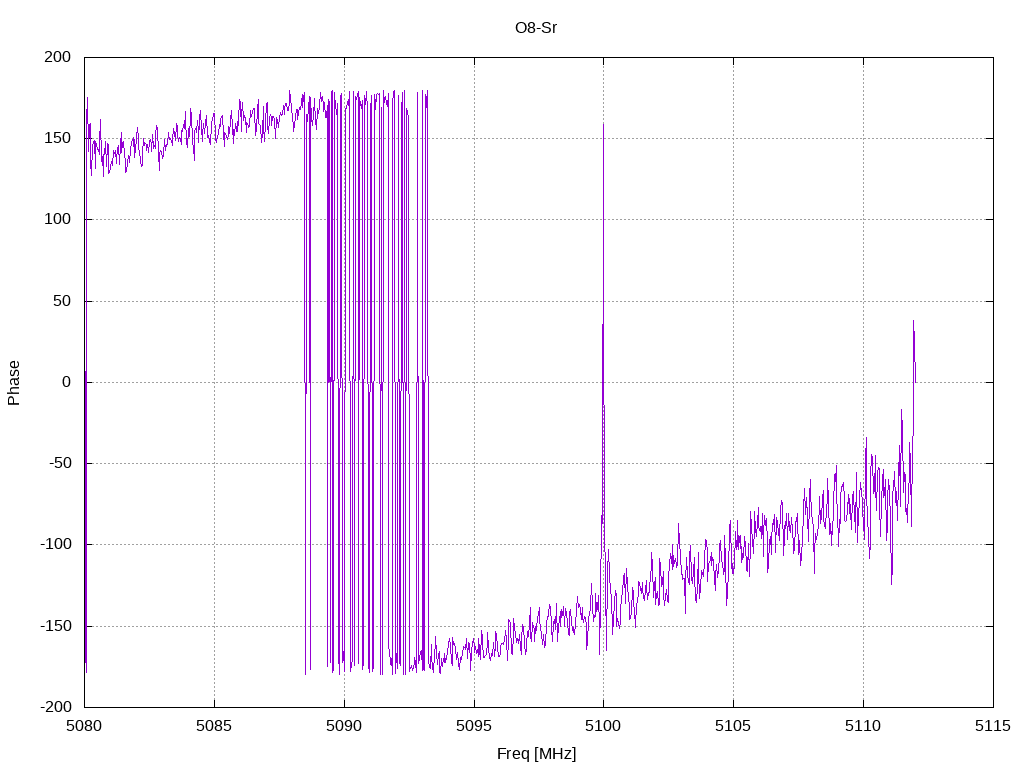Click the y-axis tick label -200

click(x=56, y=707)
